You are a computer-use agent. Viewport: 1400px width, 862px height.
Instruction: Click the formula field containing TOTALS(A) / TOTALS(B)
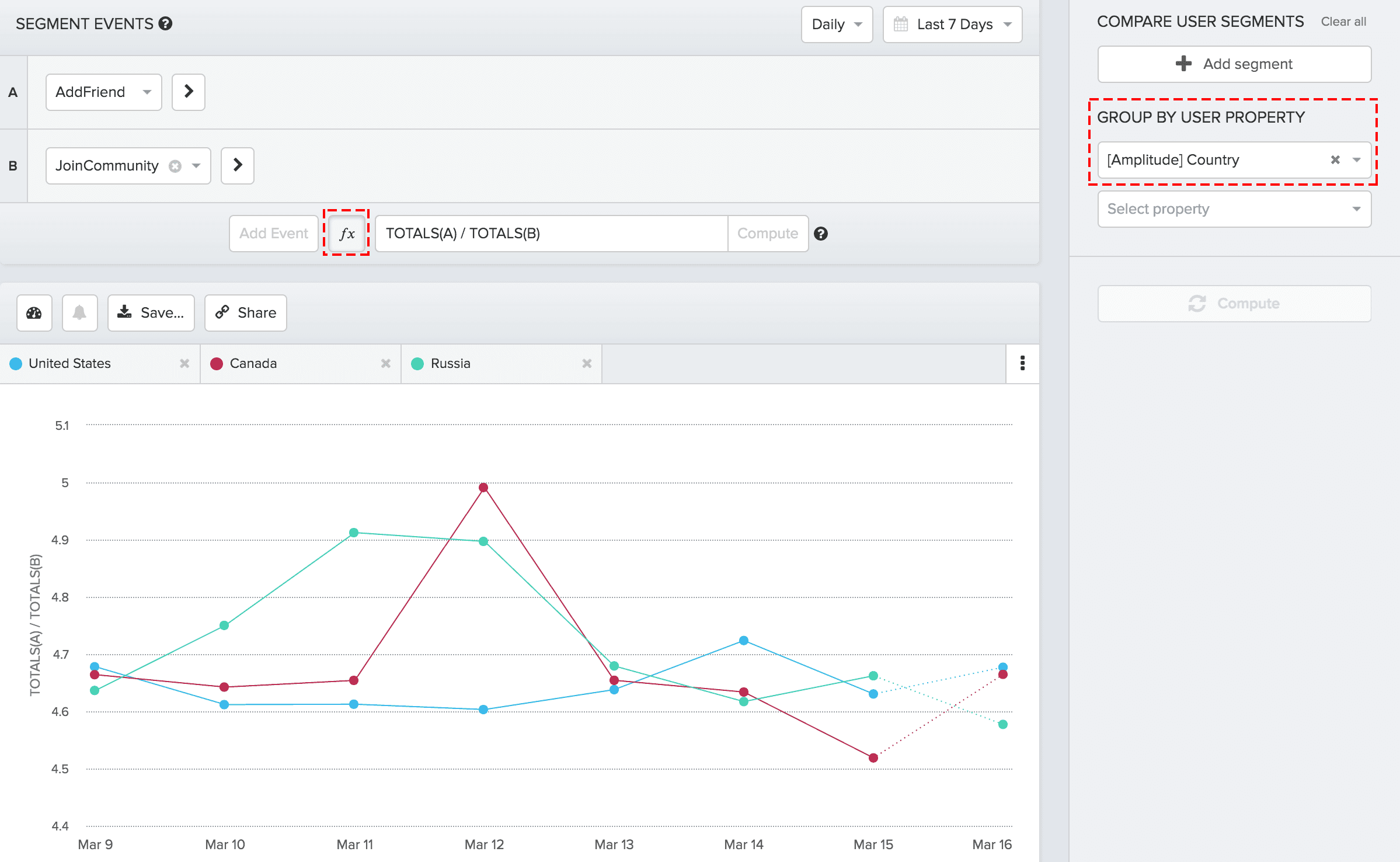[x=551, y=234]
